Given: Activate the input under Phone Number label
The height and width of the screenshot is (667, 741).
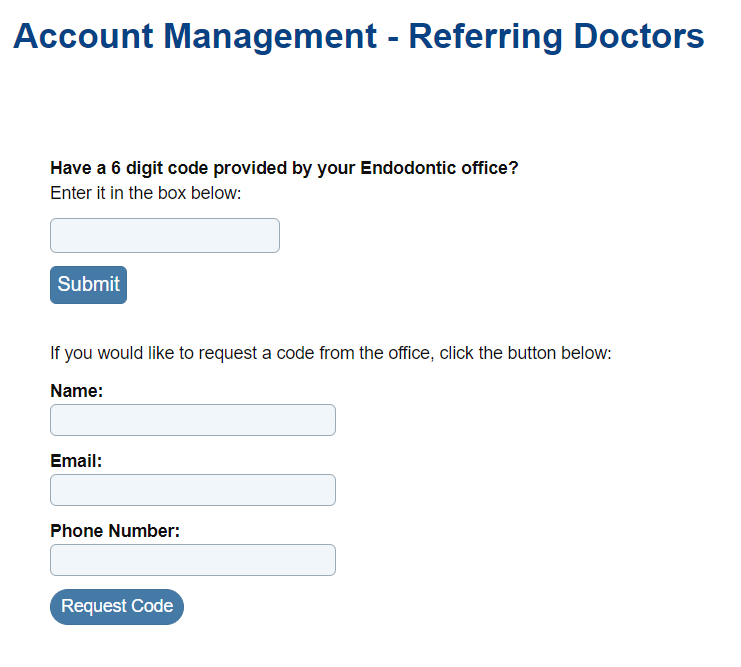Looking at the screenshot, I should (193, 560).
